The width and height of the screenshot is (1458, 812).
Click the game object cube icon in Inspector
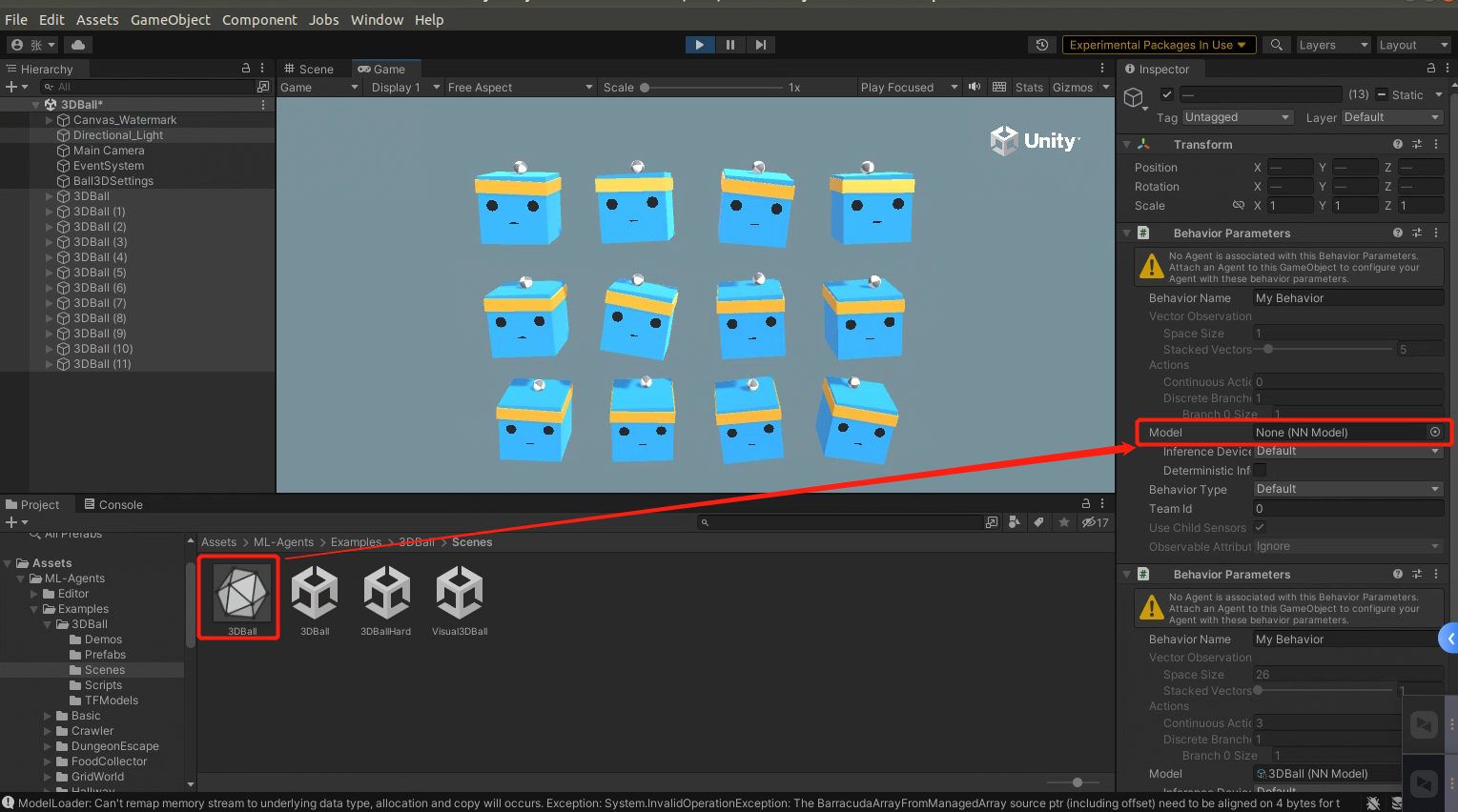1134,97
